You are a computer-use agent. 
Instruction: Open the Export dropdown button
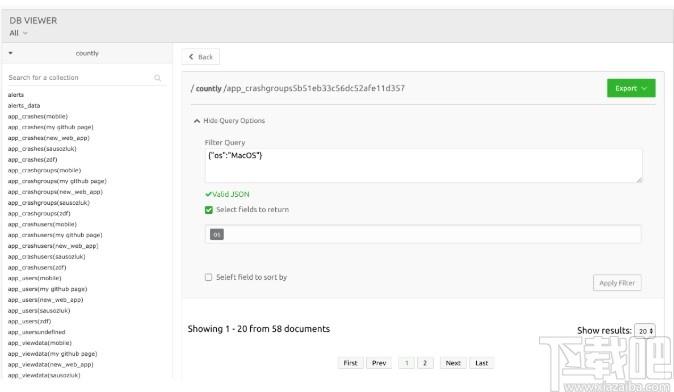click(631, 88)
